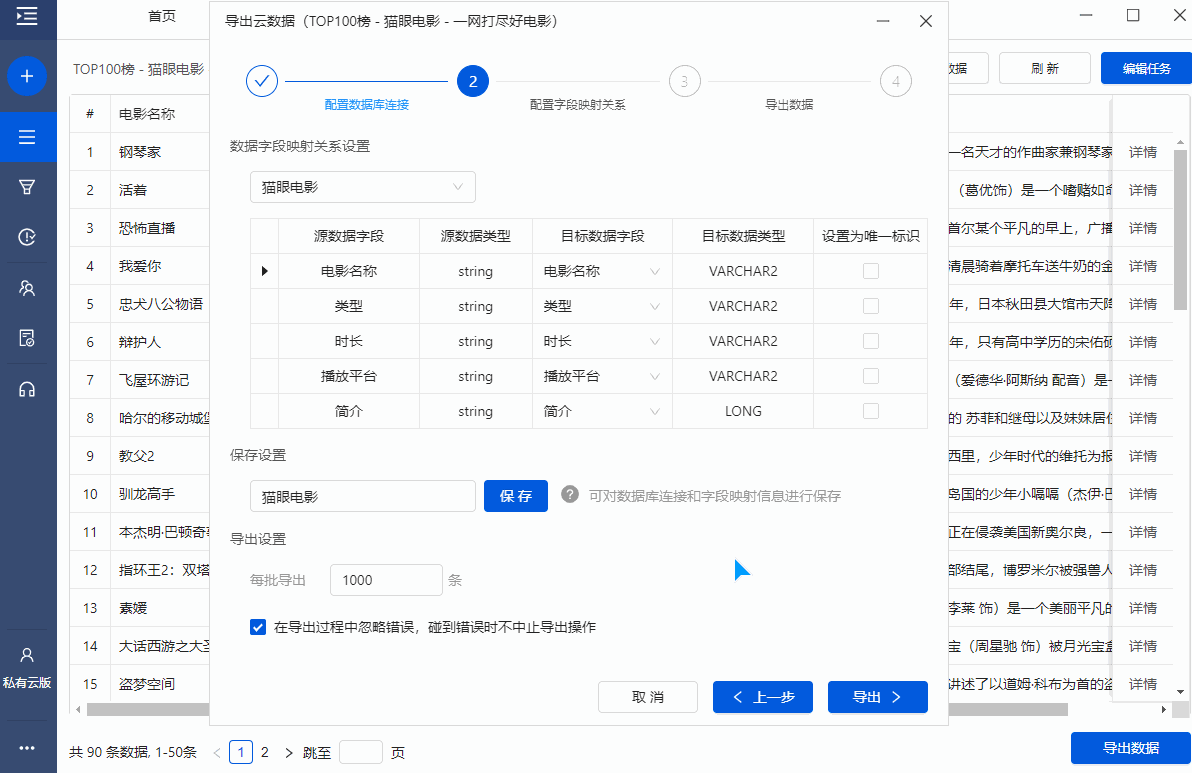Close the export cloud data dialog
The height and width of the screenshot is (773, 1192).
pos(926,21)
